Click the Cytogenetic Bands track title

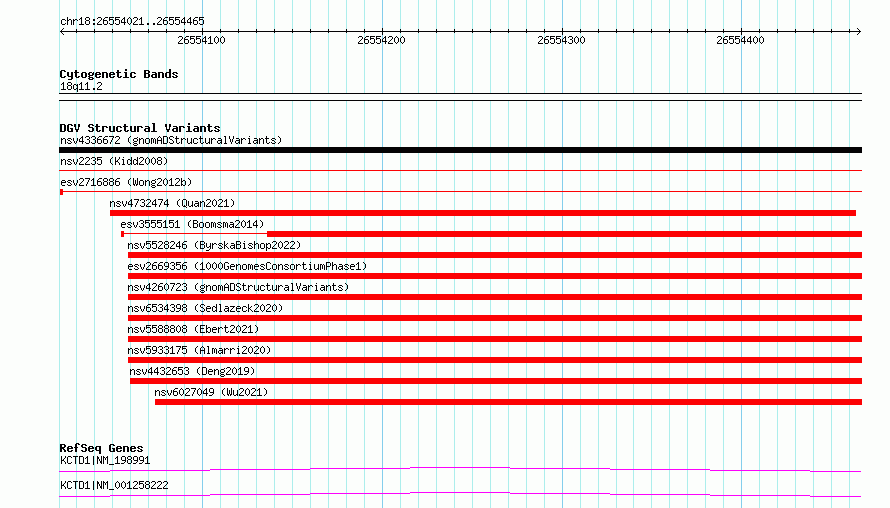119,74
